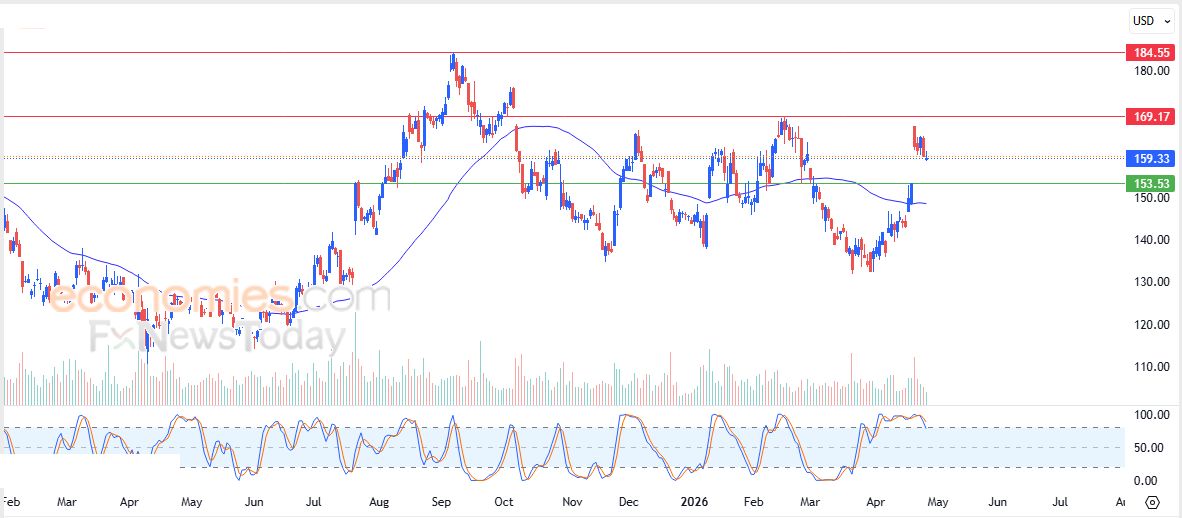Click the red 169.17 resistance label

[1148, 117]
